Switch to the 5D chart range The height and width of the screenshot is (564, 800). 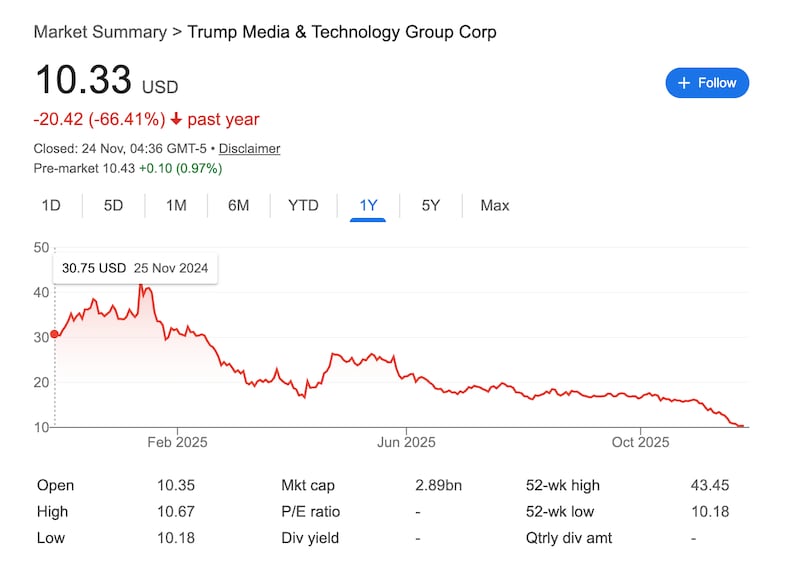(113, 206)
